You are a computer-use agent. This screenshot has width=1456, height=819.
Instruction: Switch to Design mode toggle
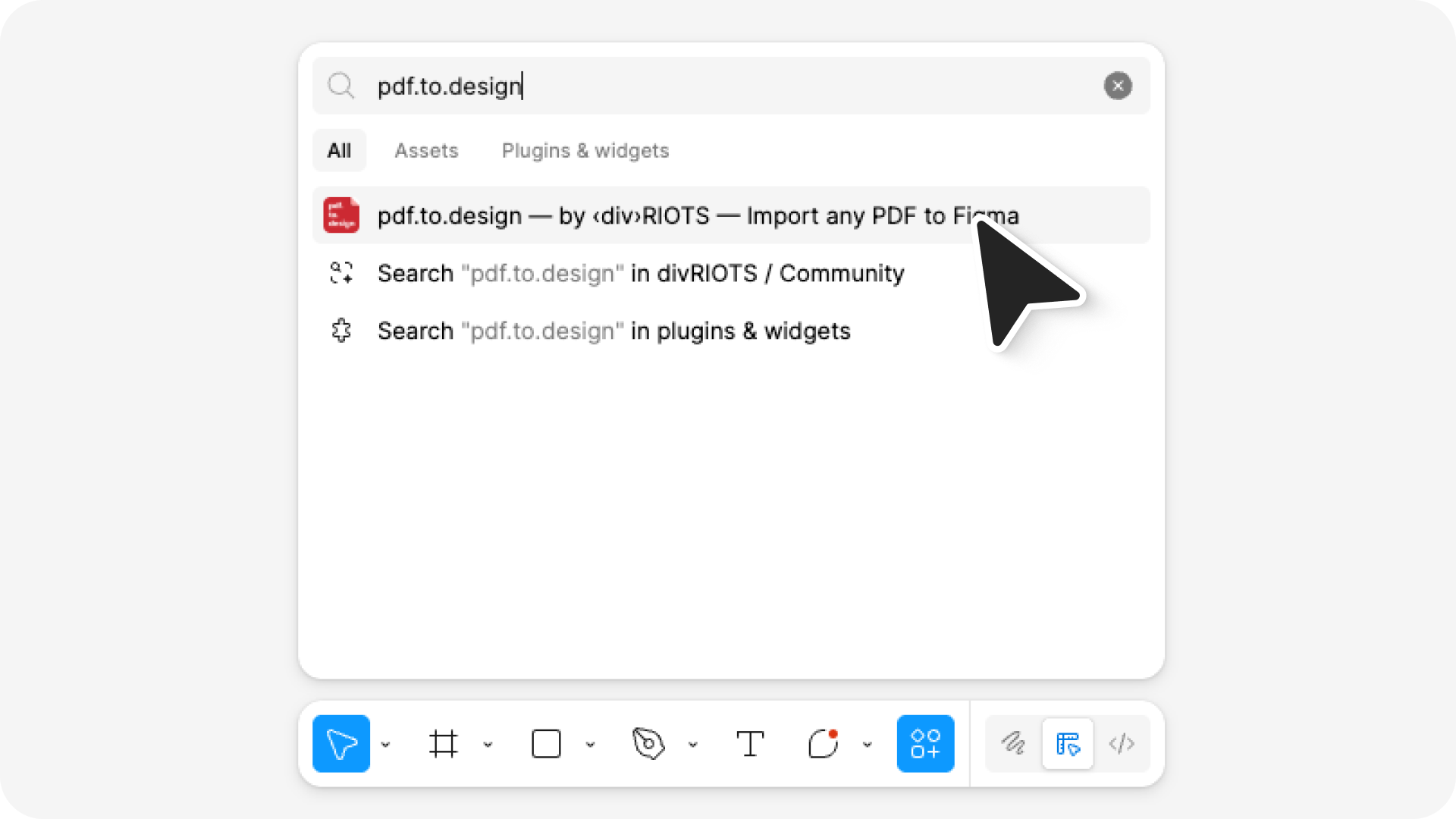pyautogui.click(x=1068, y=744)
